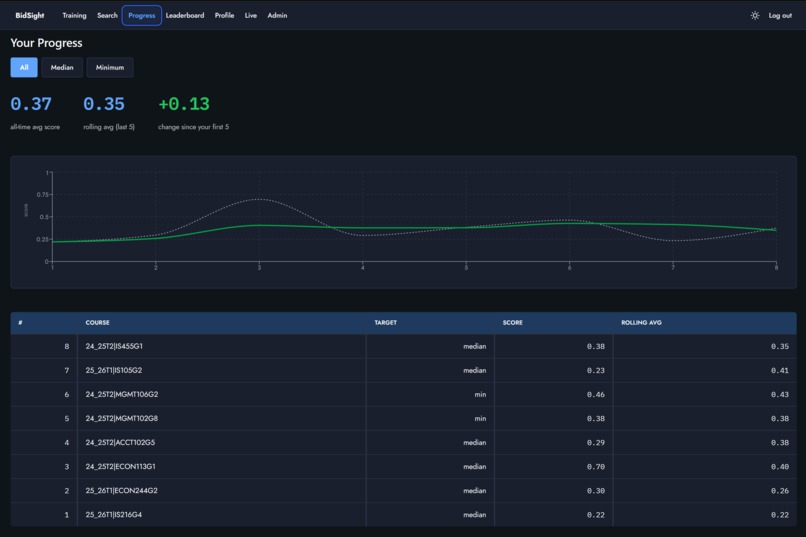The height and width of the screenshot is (537, 806).
Task: Select course 24_25T2|MGMT106G2
Action: tap(122, 395)
